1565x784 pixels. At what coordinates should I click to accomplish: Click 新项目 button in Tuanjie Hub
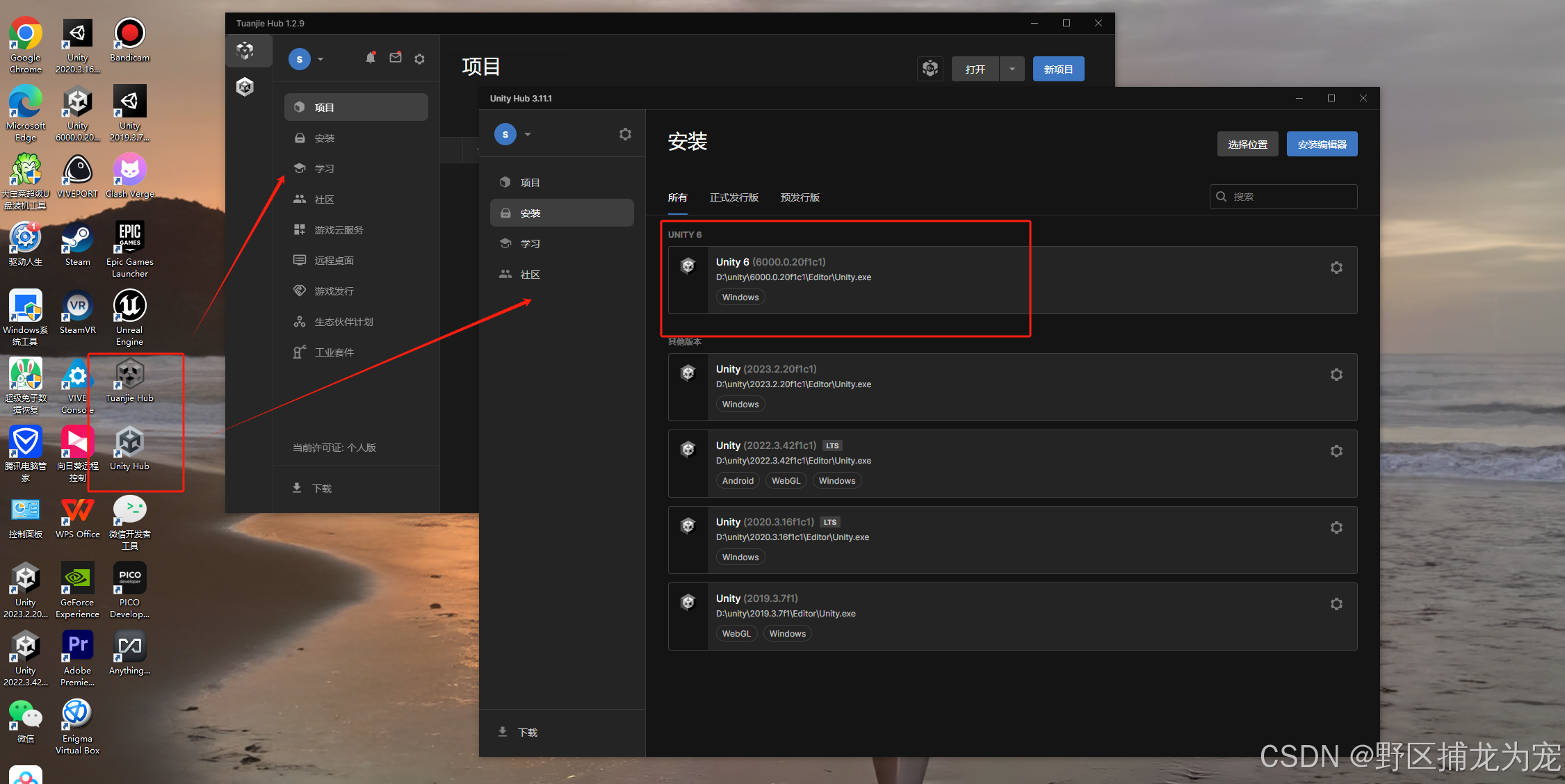[1057, 70]
